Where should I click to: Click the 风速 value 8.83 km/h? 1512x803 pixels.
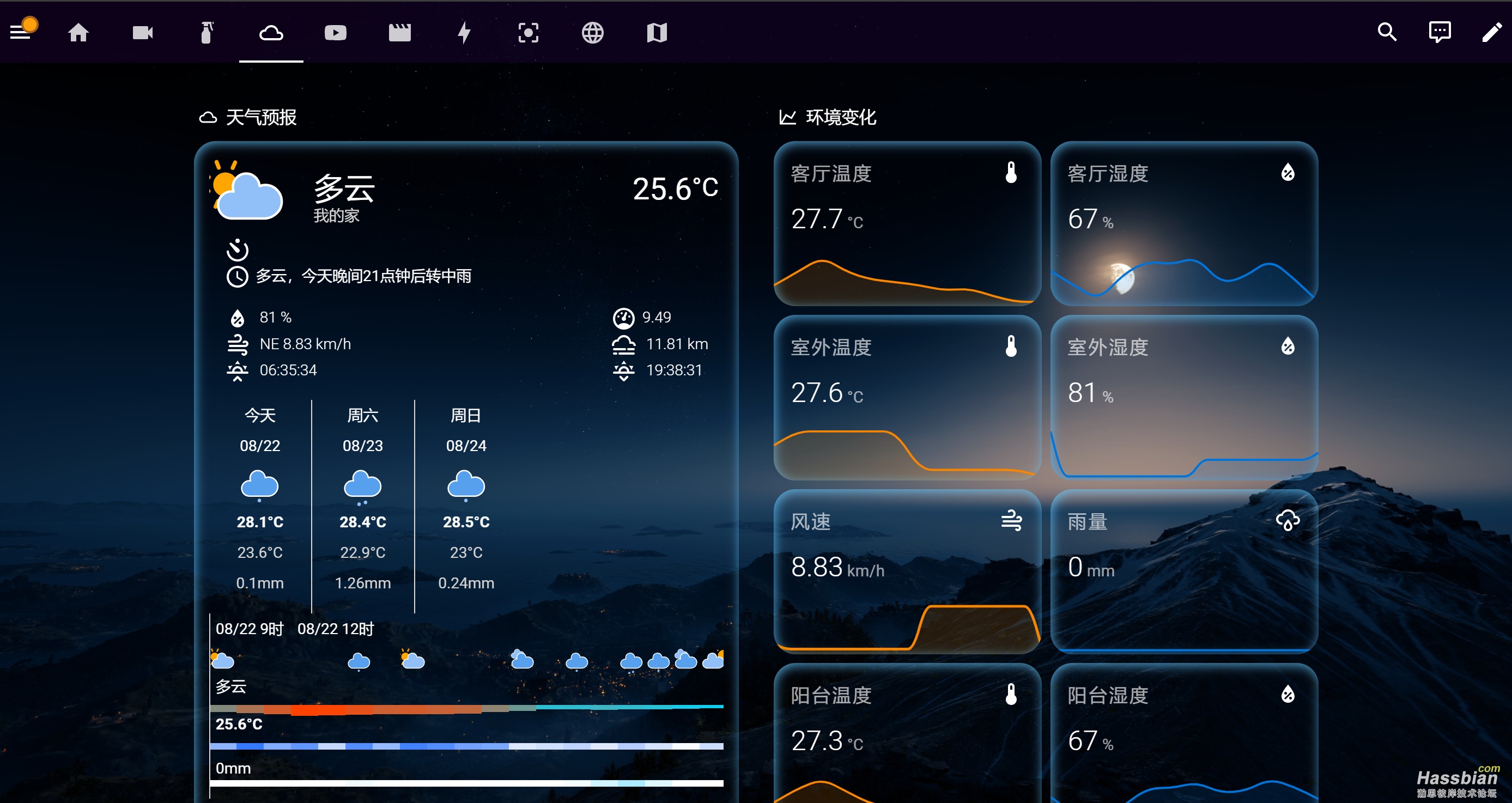point(837,567)
